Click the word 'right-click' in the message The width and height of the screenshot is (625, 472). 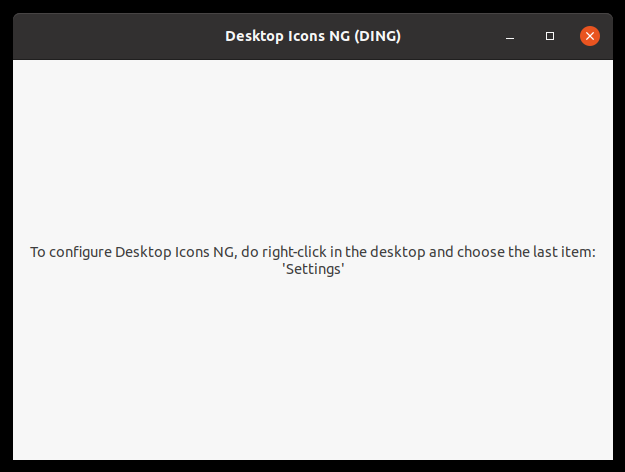point(302,252)
